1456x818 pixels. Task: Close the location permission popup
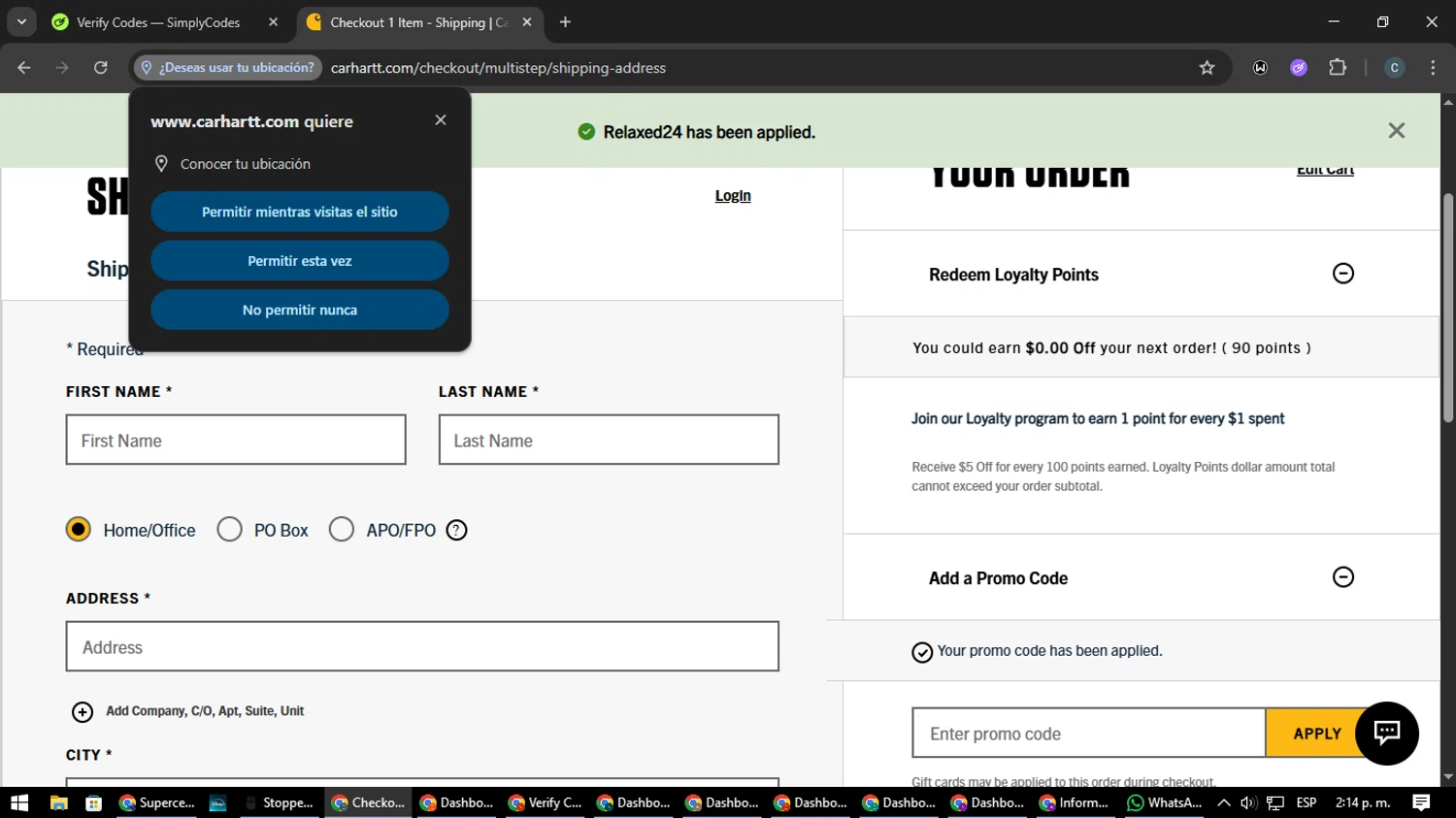(441, 120)
